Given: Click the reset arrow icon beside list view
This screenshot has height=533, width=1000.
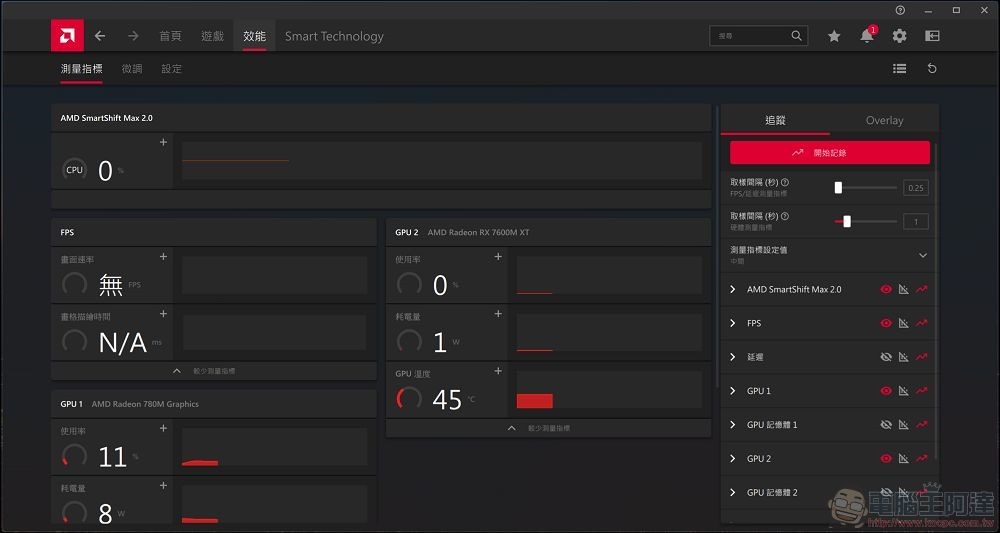Looking at the screenshot, I should (932, 68).
